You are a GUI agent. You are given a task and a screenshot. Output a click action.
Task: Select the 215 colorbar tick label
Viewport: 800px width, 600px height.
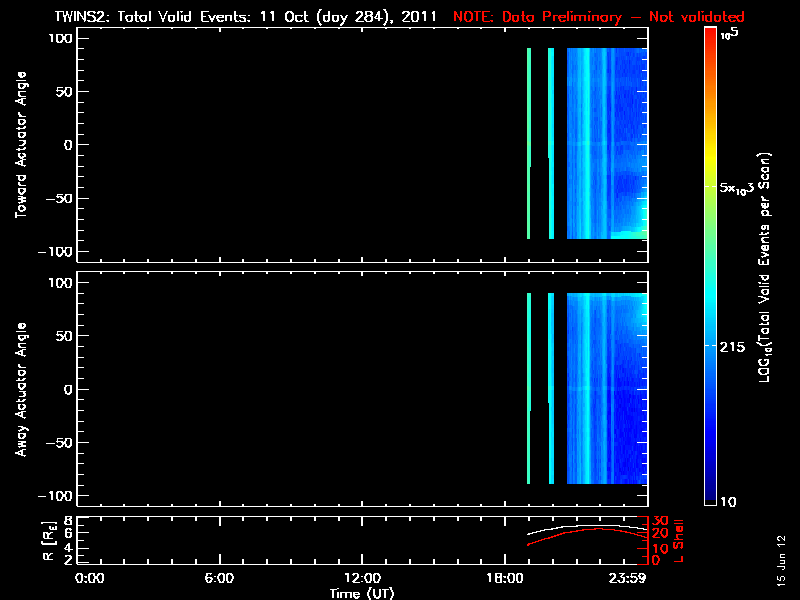point(736,346)
